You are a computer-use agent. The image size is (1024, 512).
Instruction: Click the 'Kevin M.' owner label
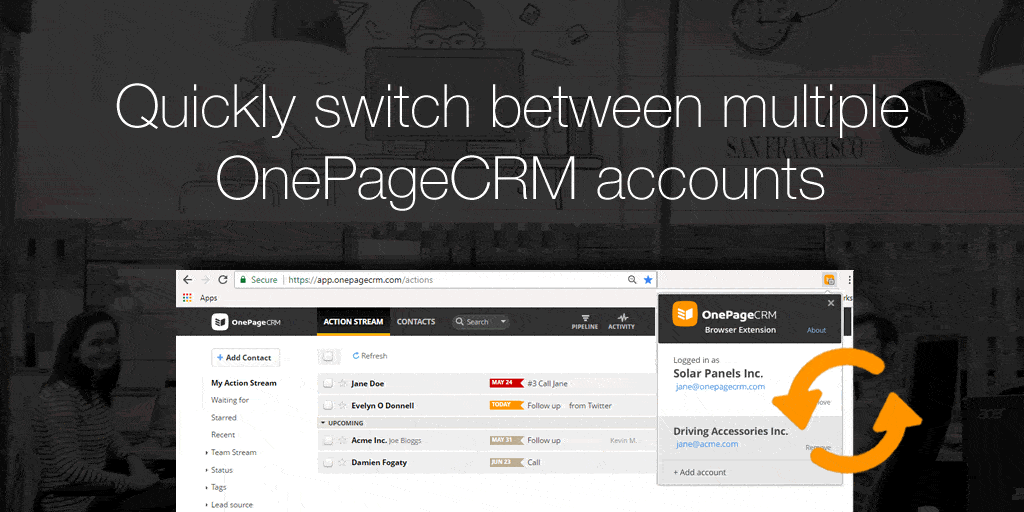tap(623, 440)
